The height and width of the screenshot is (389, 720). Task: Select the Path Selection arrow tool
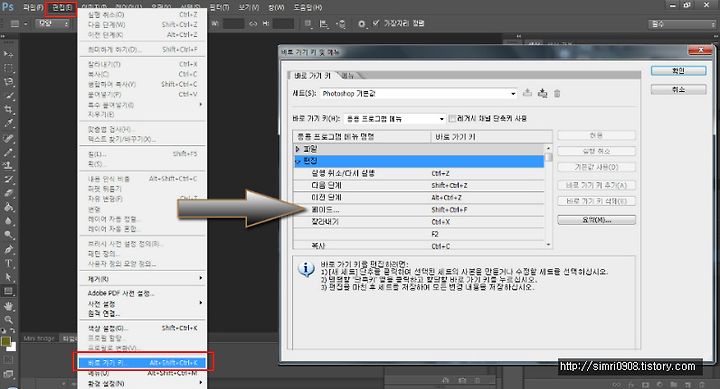8,277
